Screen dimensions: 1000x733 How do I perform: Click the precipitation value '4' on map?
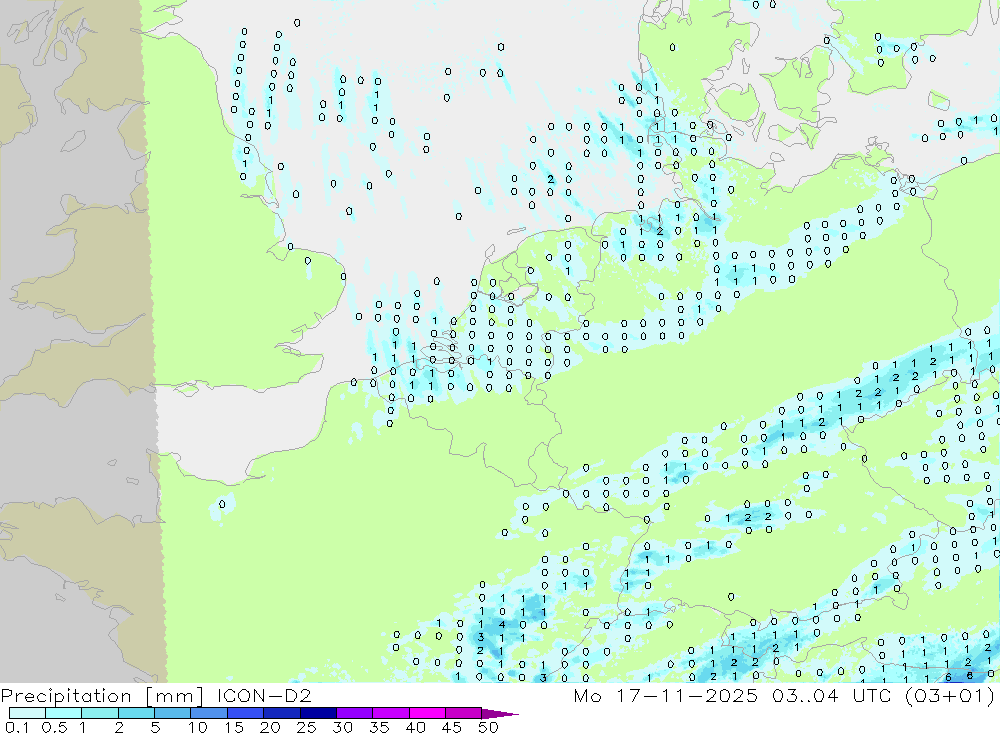coord(502,625)
